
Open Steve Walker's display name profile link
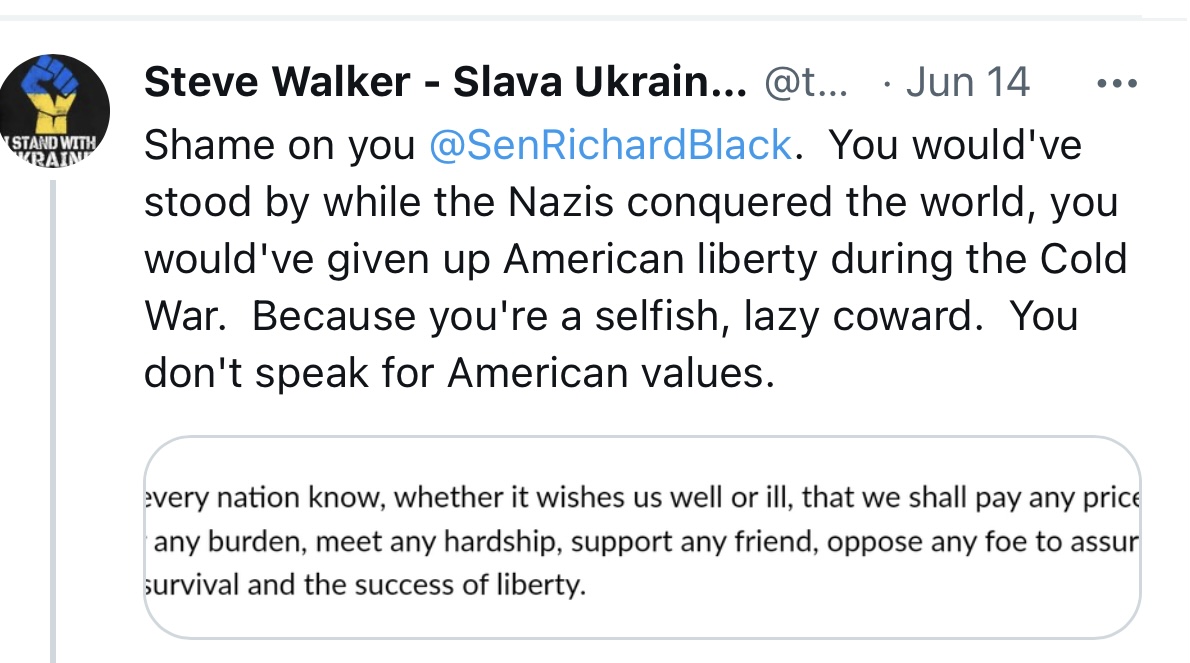[445, 82]
